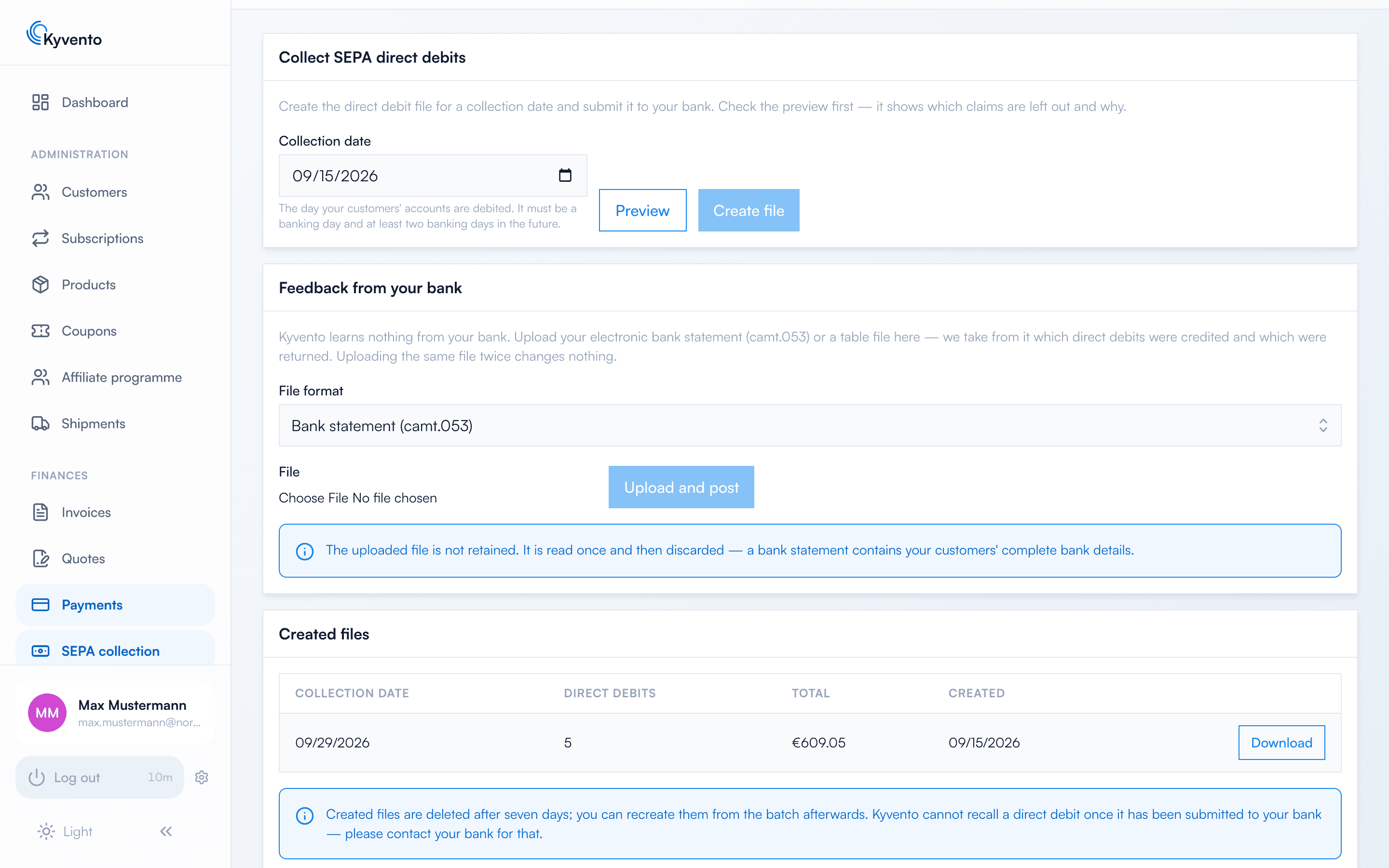Image resolution: width=1389 pixels, height=868 pixels.
Task: Click the Invoices document icon
Action: 40,512
